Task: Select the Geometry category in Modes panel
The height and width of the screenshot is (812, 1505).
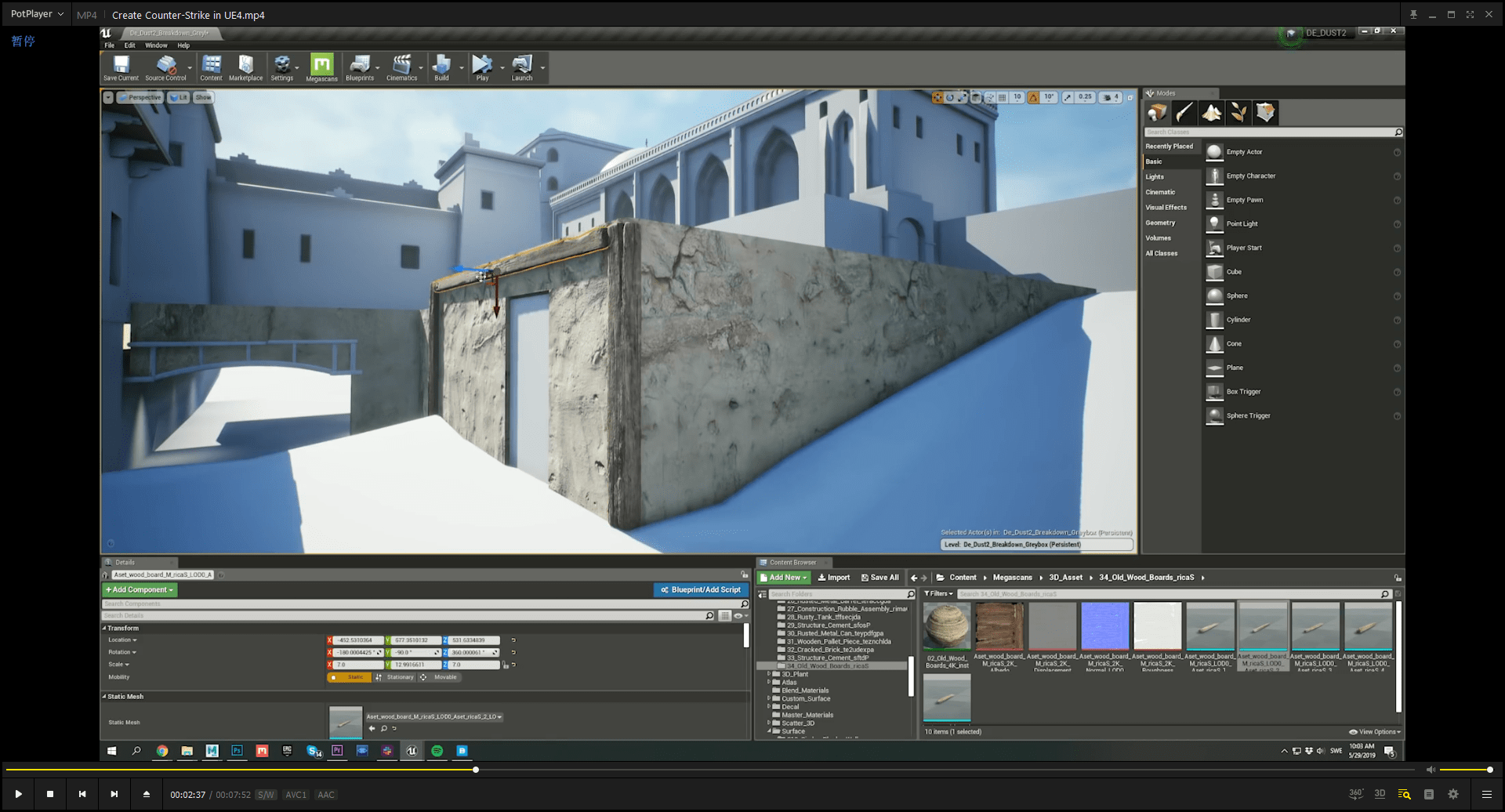Action: point(1171,223)
